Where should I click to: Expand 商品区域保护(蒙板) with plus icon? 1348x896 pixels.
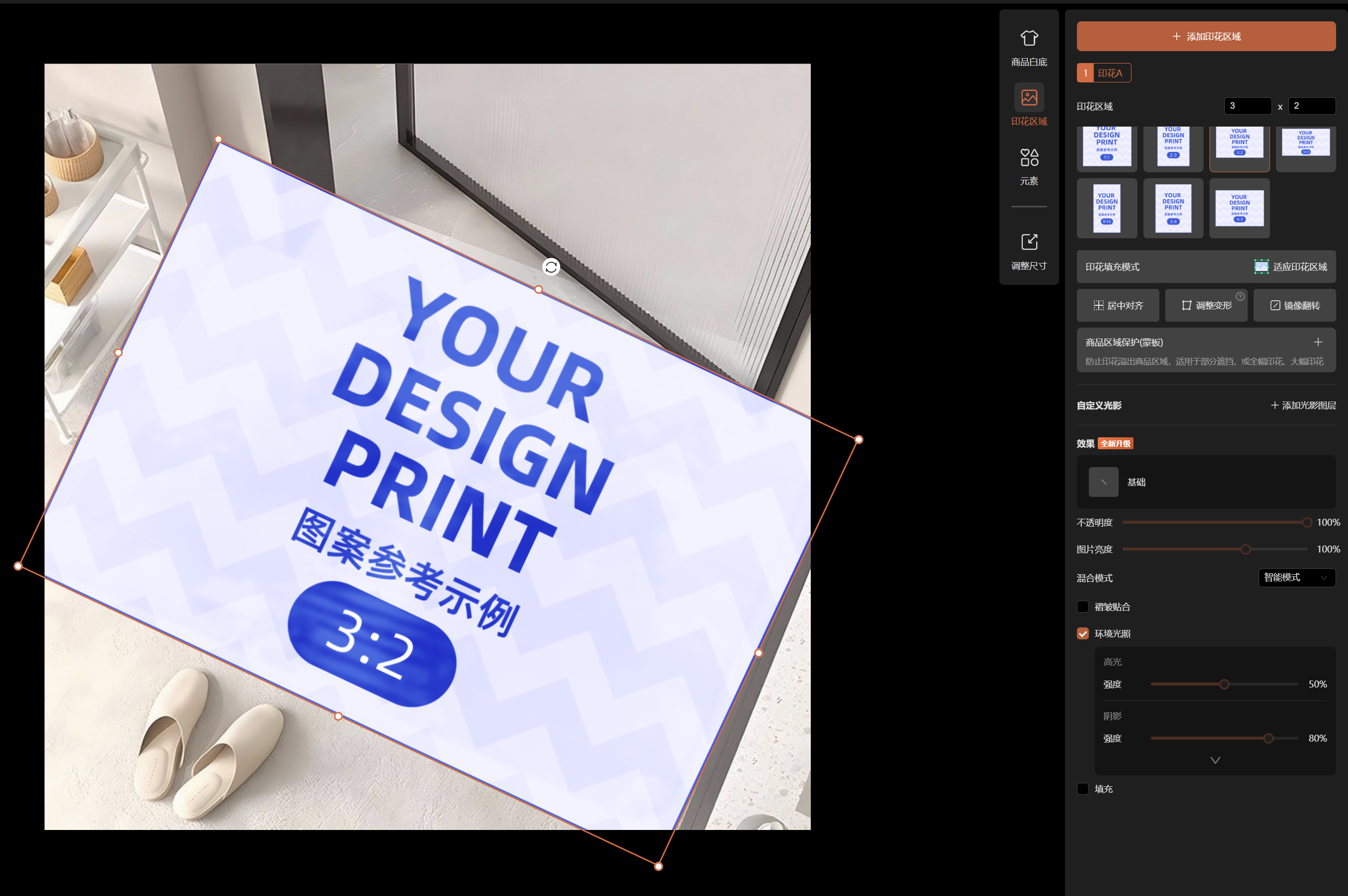1318,343
